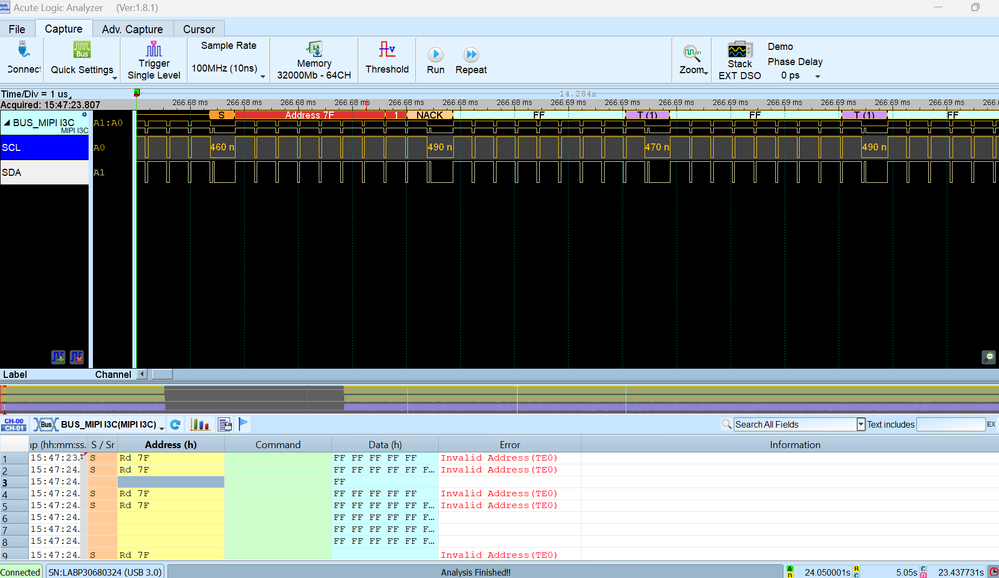Open the BUS_MIPI I3C report selector dropdown
Screen dimensions: 999x578
pos(161,426)
